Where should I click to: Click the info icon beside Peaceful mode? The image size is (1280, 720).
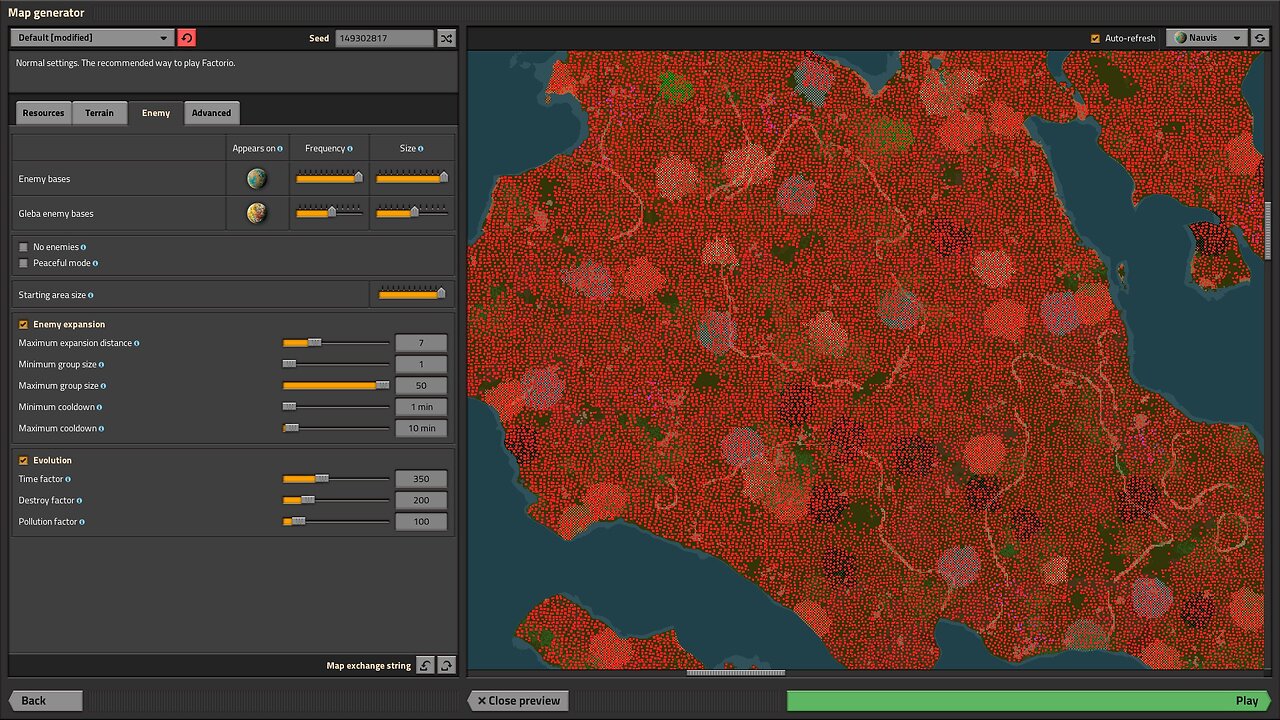coord(95,263)
